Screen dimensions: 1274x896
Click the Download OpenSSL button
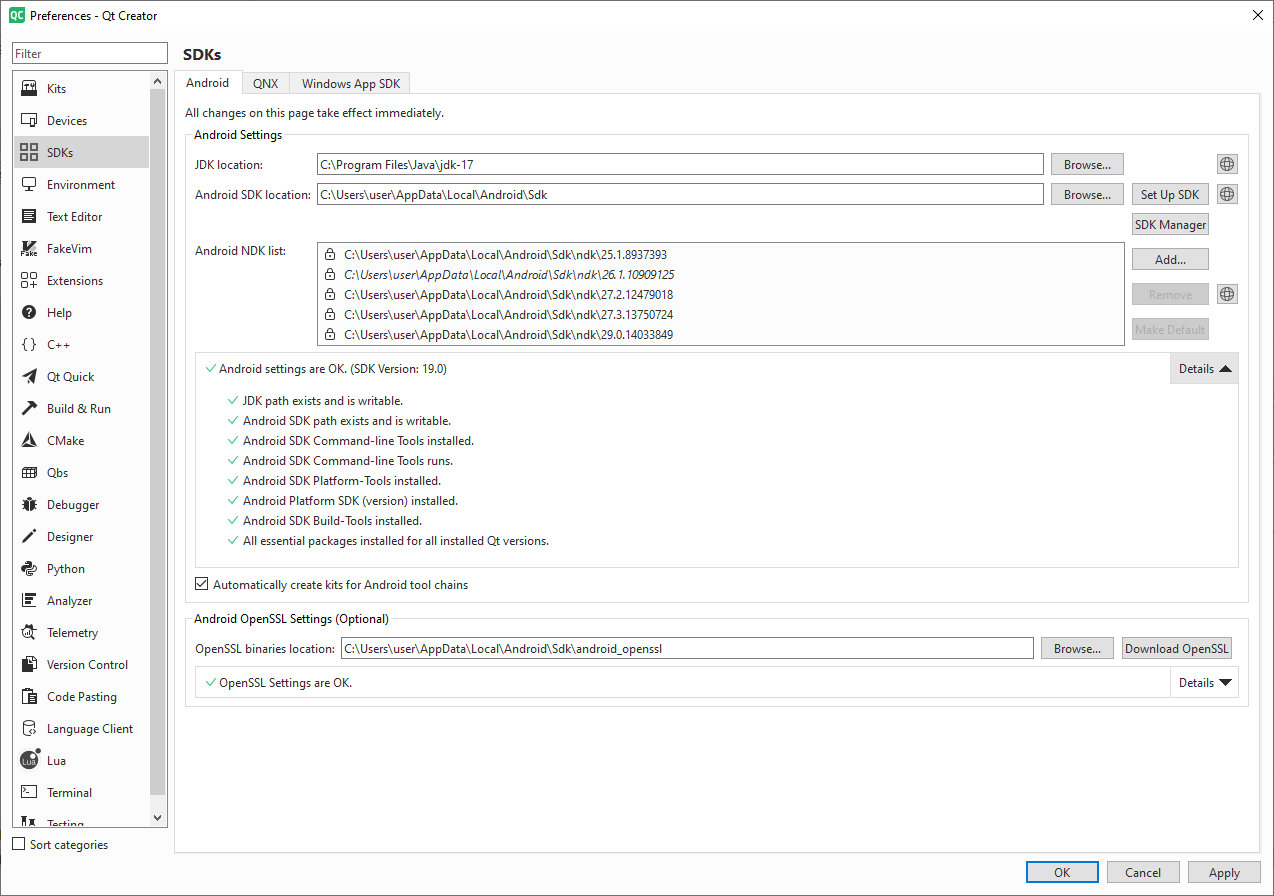(1177, 648)
